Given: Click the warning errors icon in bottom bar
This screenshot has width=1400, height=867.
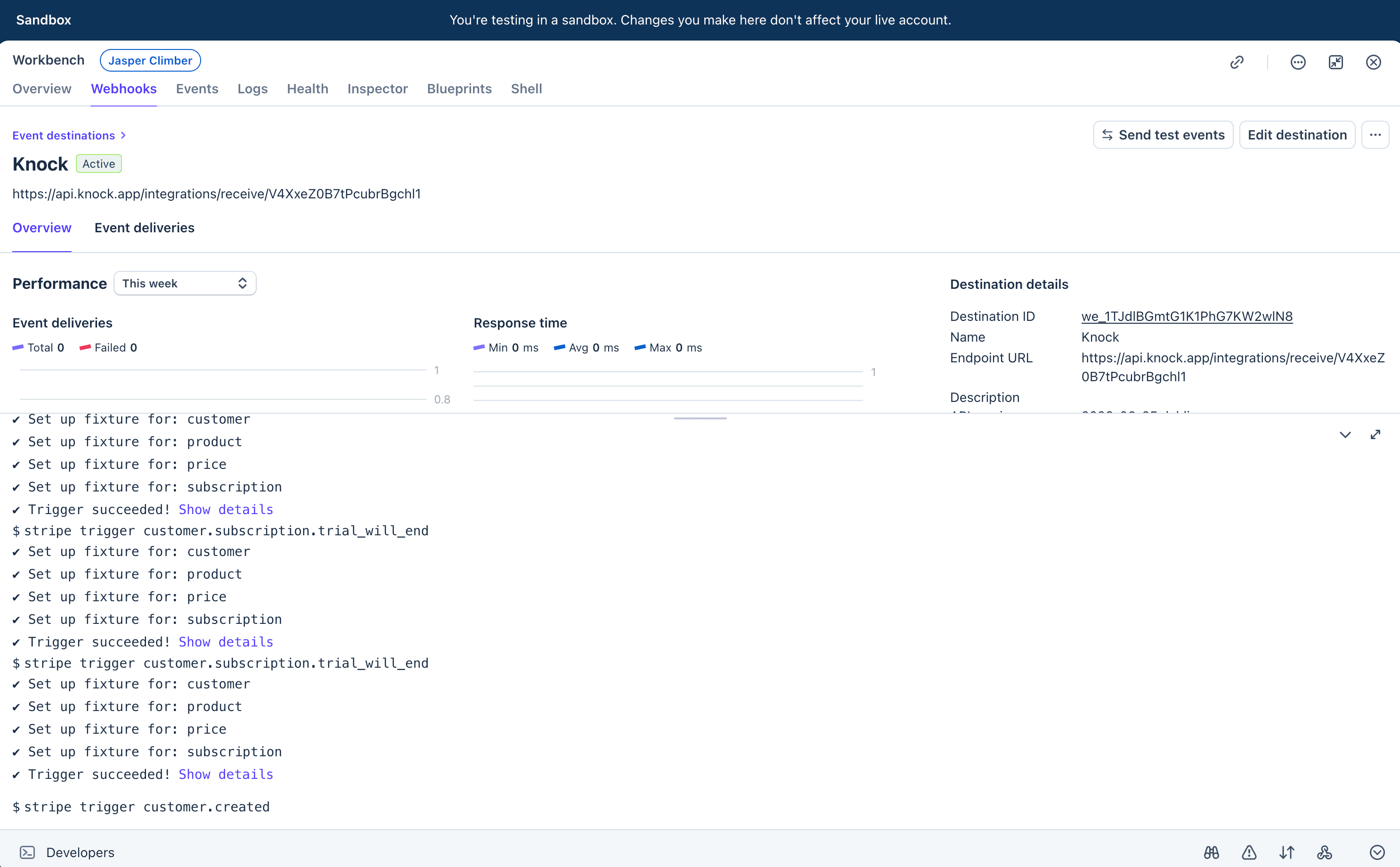Looking at the screenshot, I should tap(1249, 853).
